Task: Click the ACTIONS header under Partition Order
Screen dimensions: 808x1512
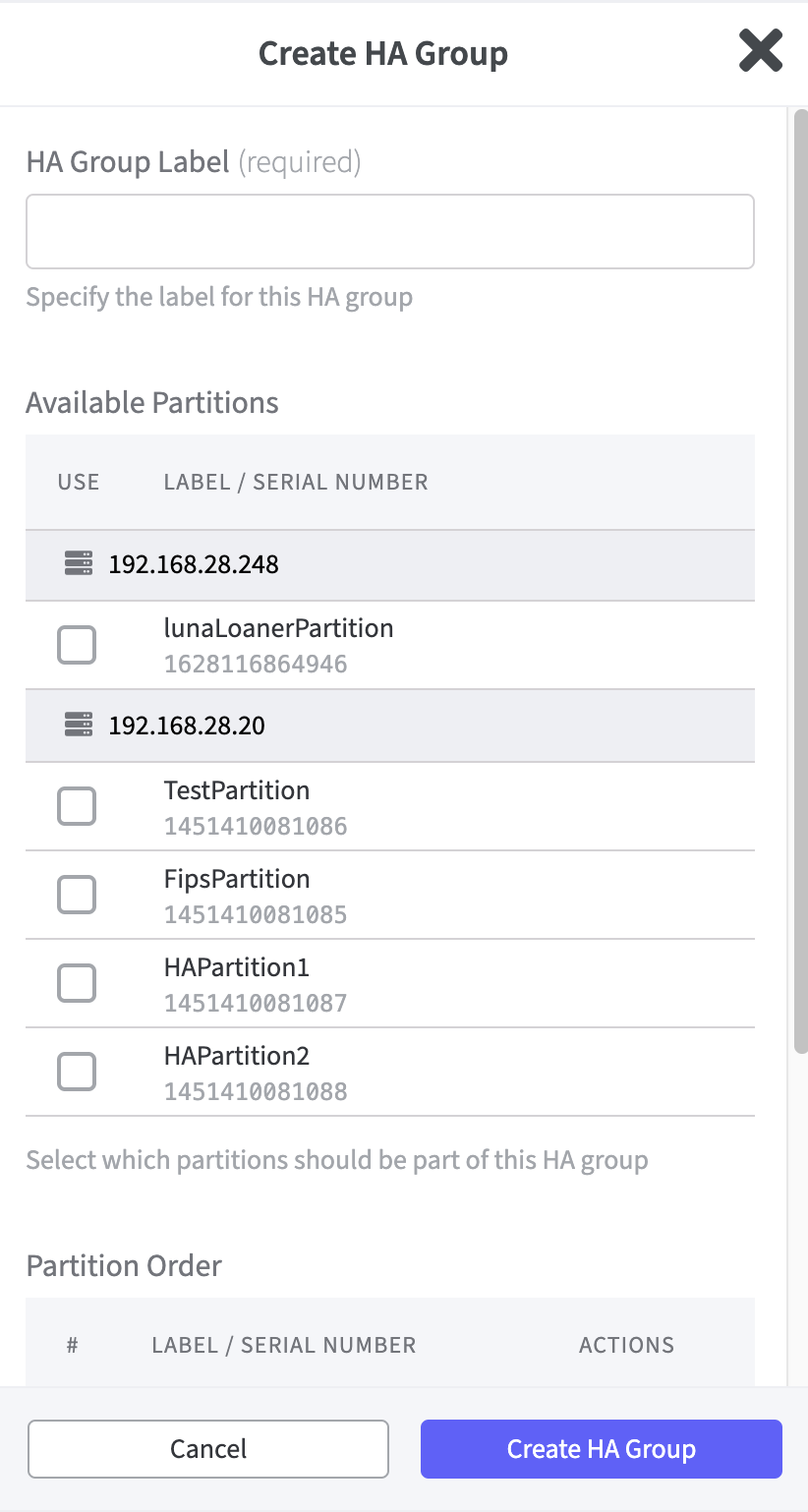Action: (x=626, y=1345)
